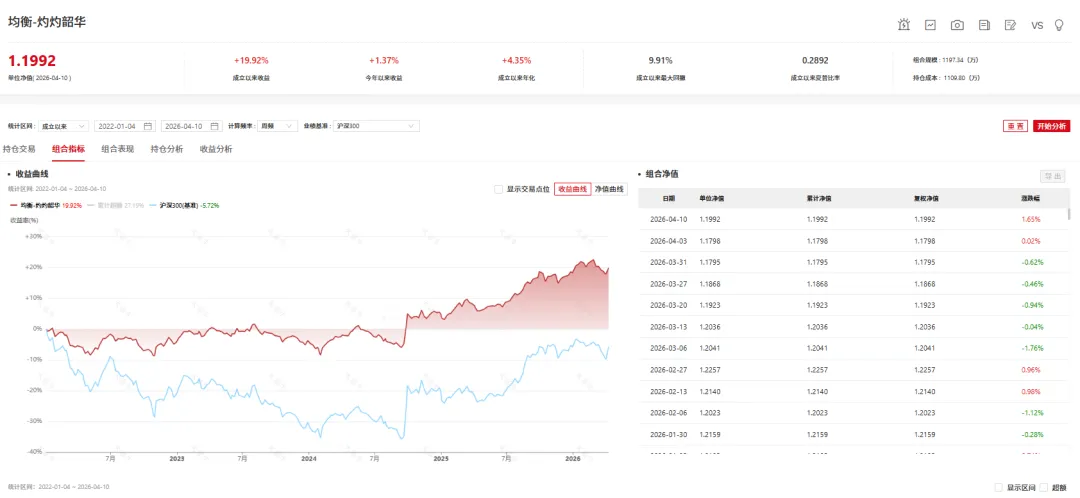
Task: Select the 2026-03-31 table row date
Action: pos(669,262)
